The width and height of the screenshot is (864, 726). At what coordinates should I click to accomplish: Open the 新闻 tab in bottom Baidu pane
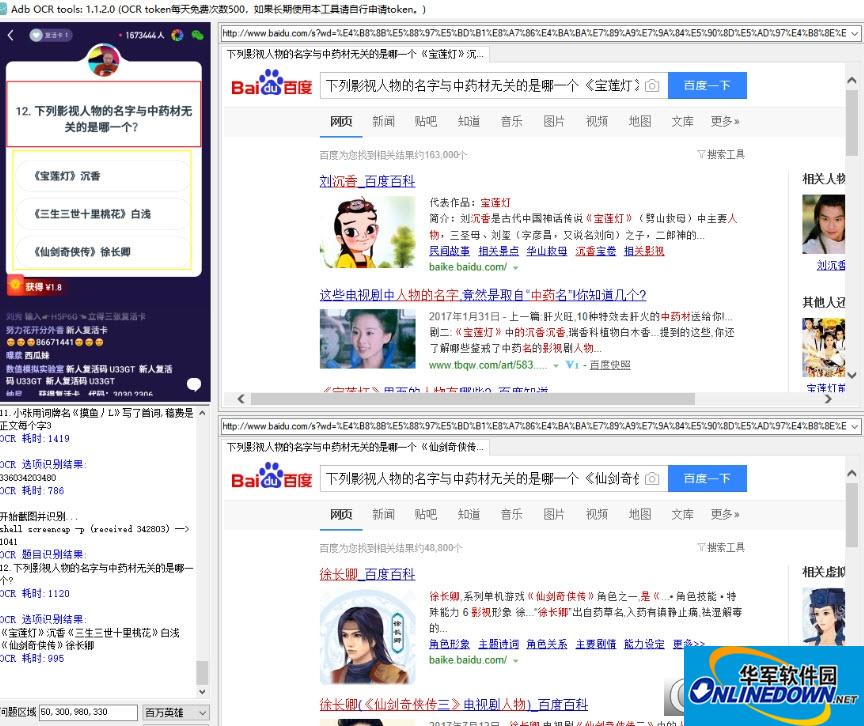tap(383, 515)
